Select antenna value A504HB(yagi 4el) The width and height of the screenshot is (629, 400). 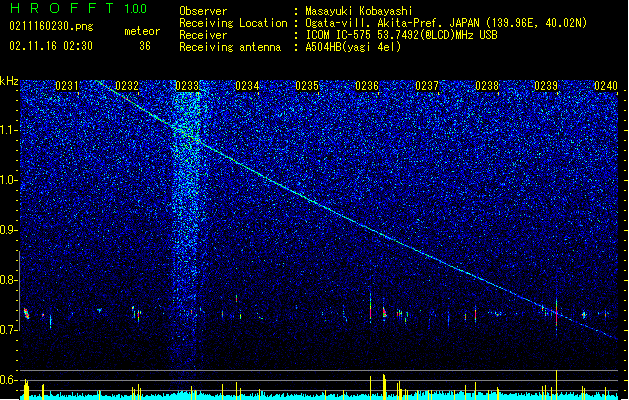coord(353,47)
